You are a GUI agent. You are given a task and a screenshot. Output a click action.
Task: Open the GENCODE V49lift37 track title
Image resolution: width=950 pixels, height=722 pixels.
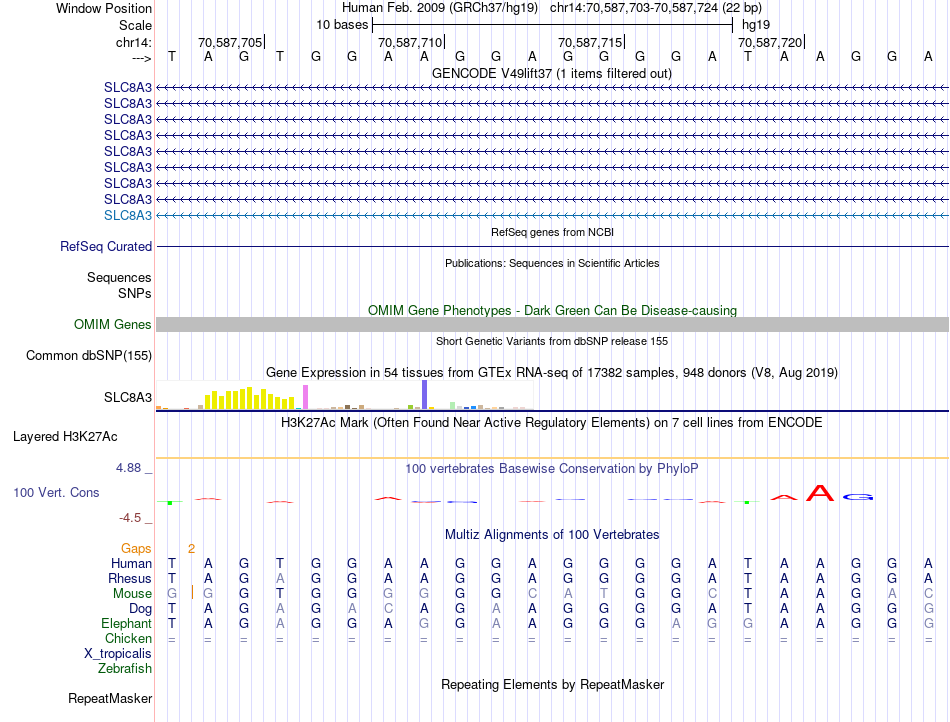(x=552, y=73)
